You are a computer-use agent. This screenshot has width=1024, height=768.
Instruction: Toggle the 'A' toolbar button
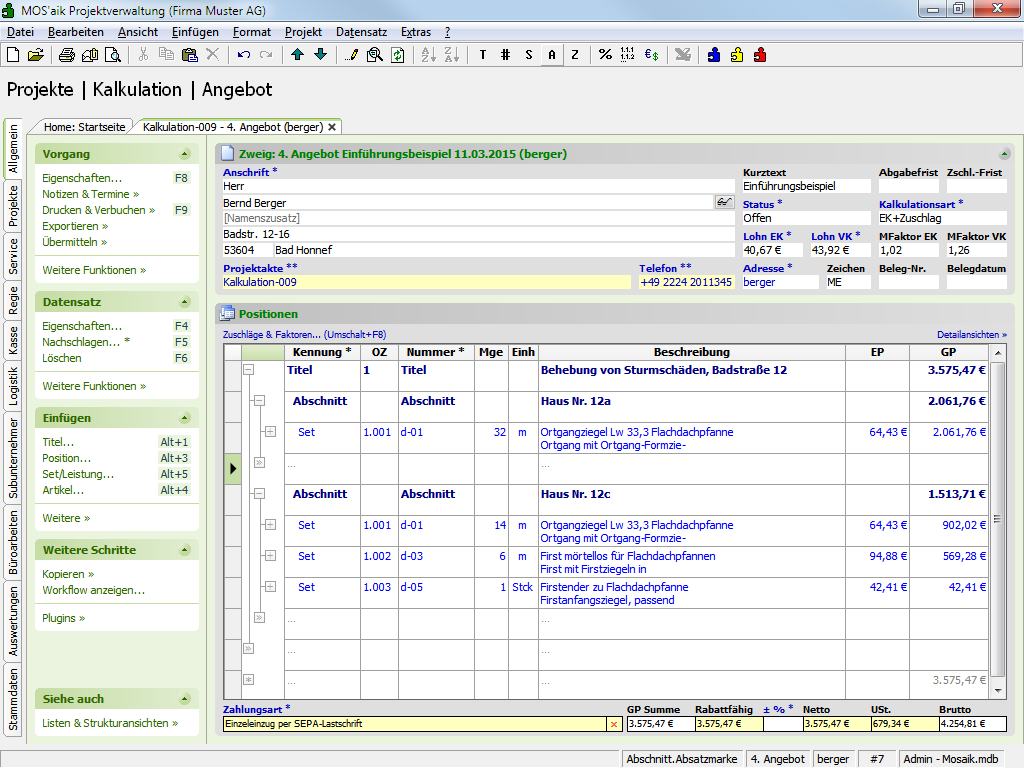(x=551, y=55)
